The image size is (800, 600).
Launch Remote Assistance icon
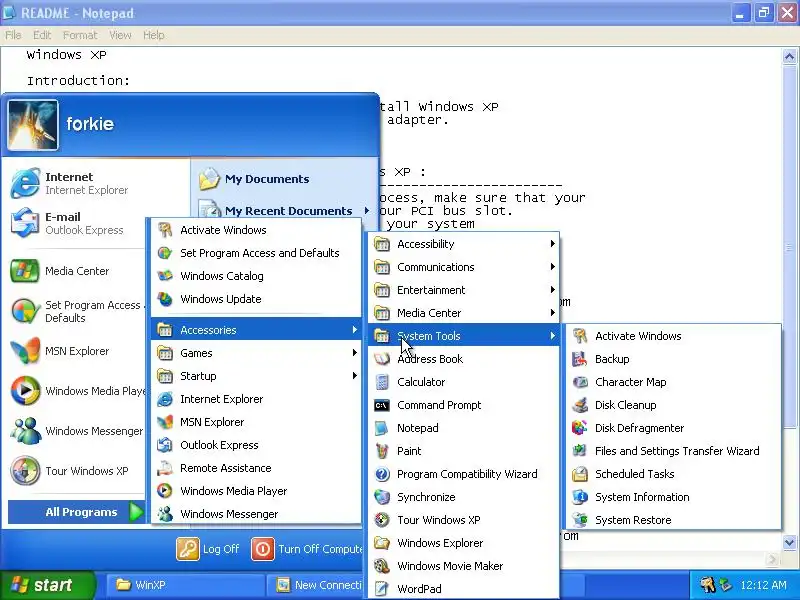[x=165, y=467]
